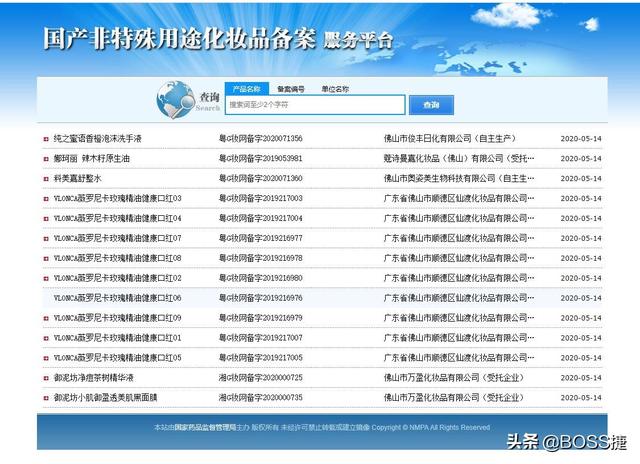Click filing number 粤G妆网备字2019216976
The height and width of the screenshot is (464, 640).
(x=261, y=298)
